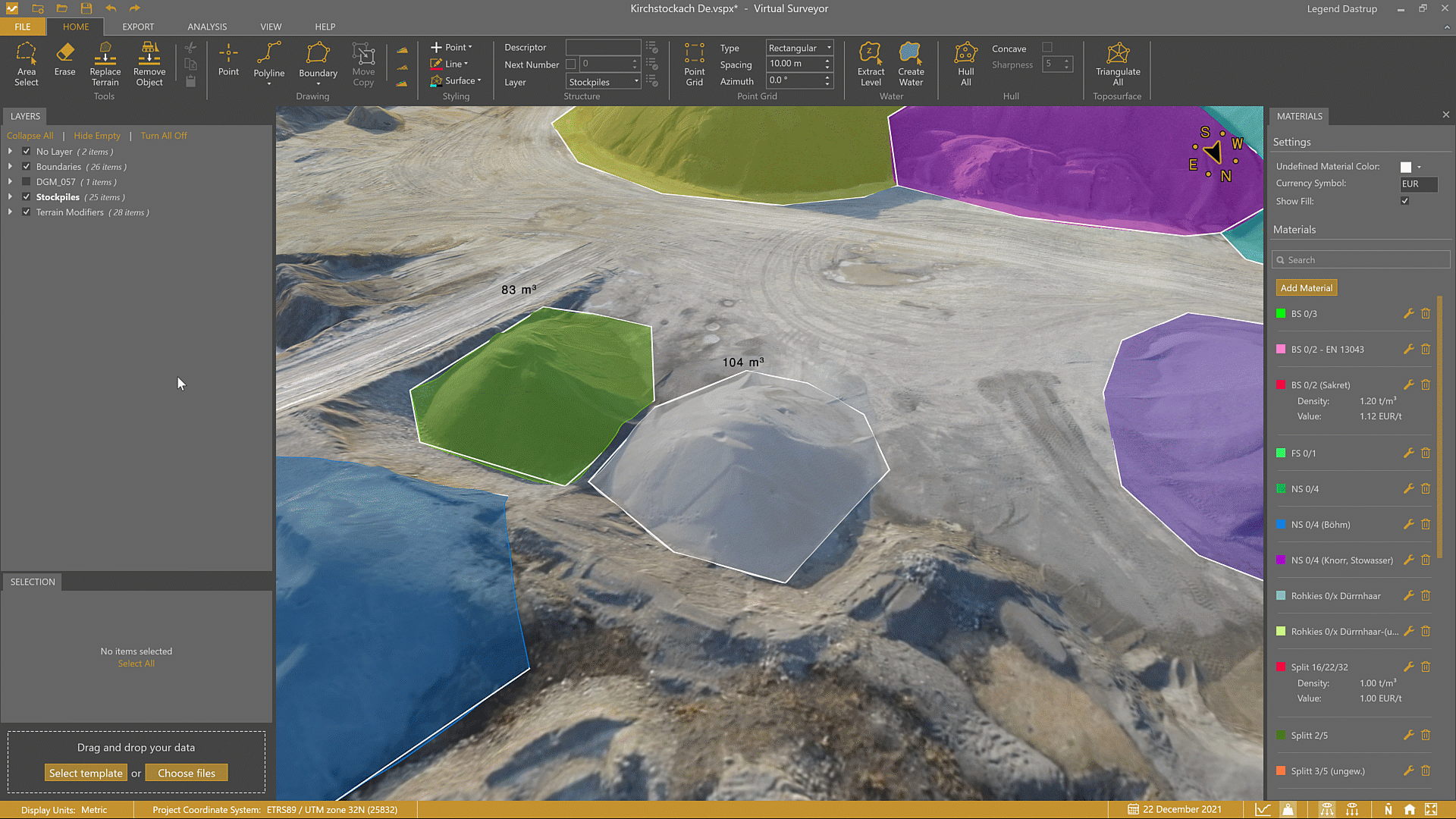Viewport: 1456px width, 819px height.
Task: Activate the Erase tool
Action: pos(64,60)
